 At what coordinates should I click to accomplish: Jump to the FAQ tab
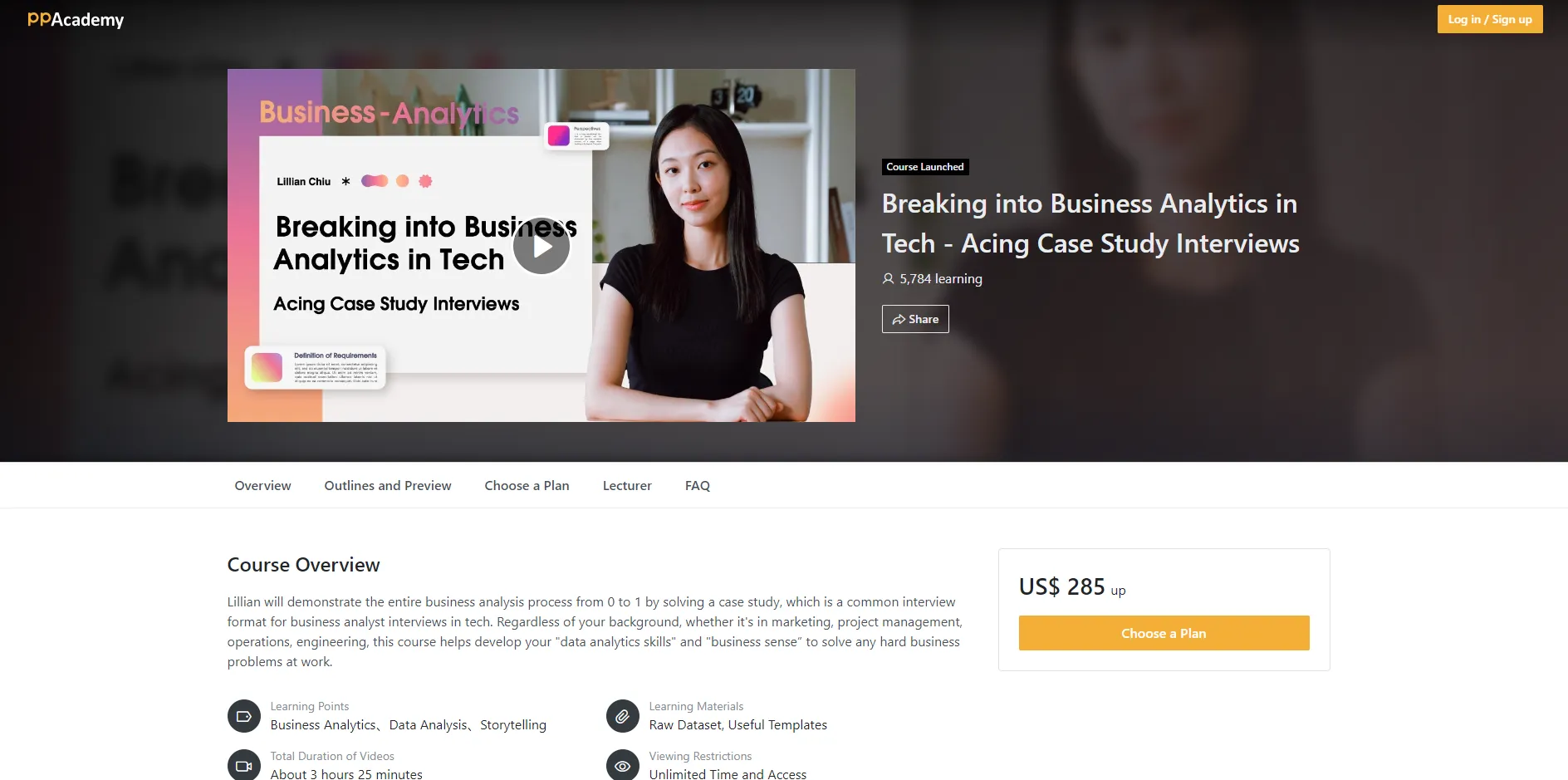(698, 485)
